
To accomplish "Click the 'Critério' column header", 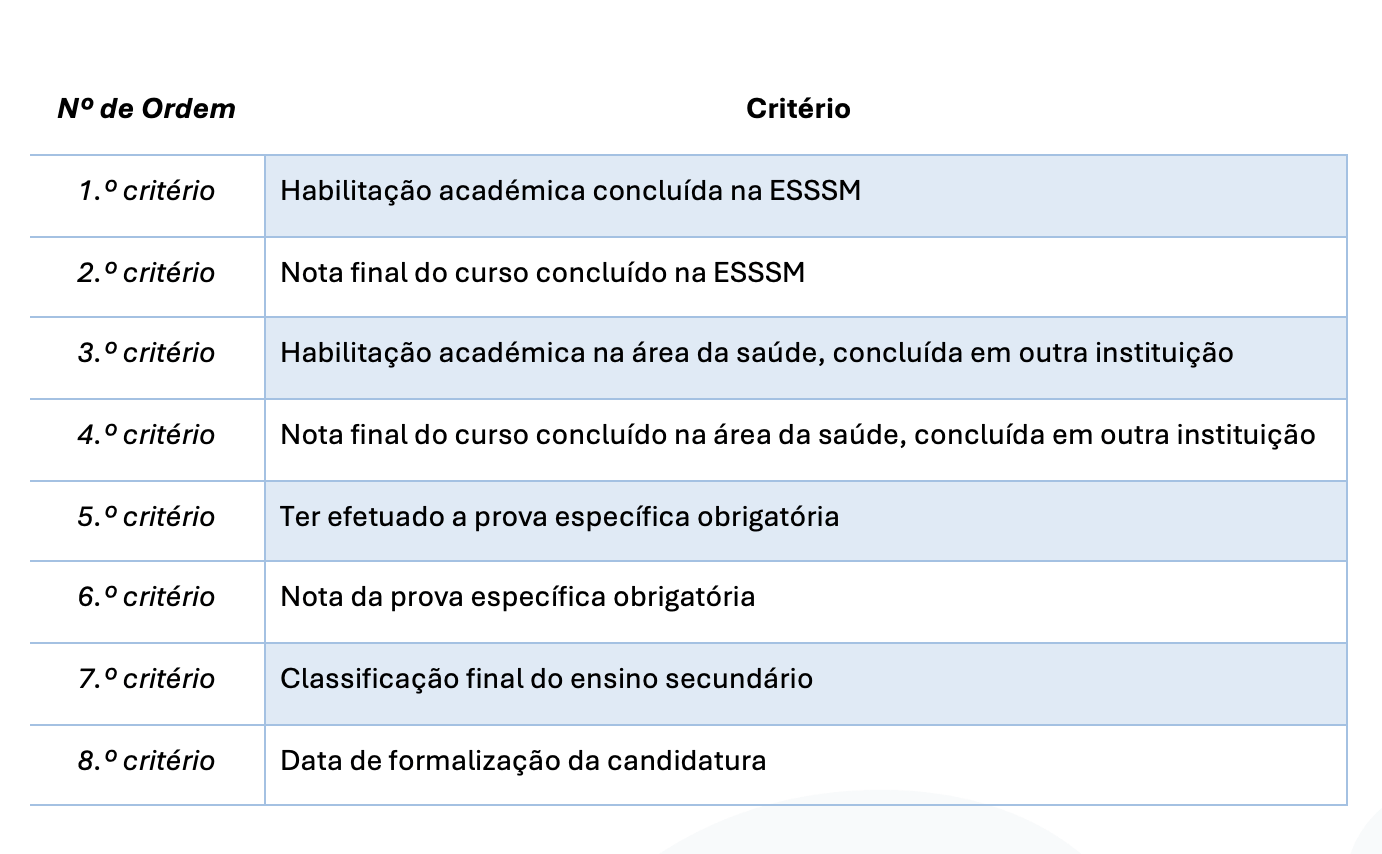I will [798, 109].
